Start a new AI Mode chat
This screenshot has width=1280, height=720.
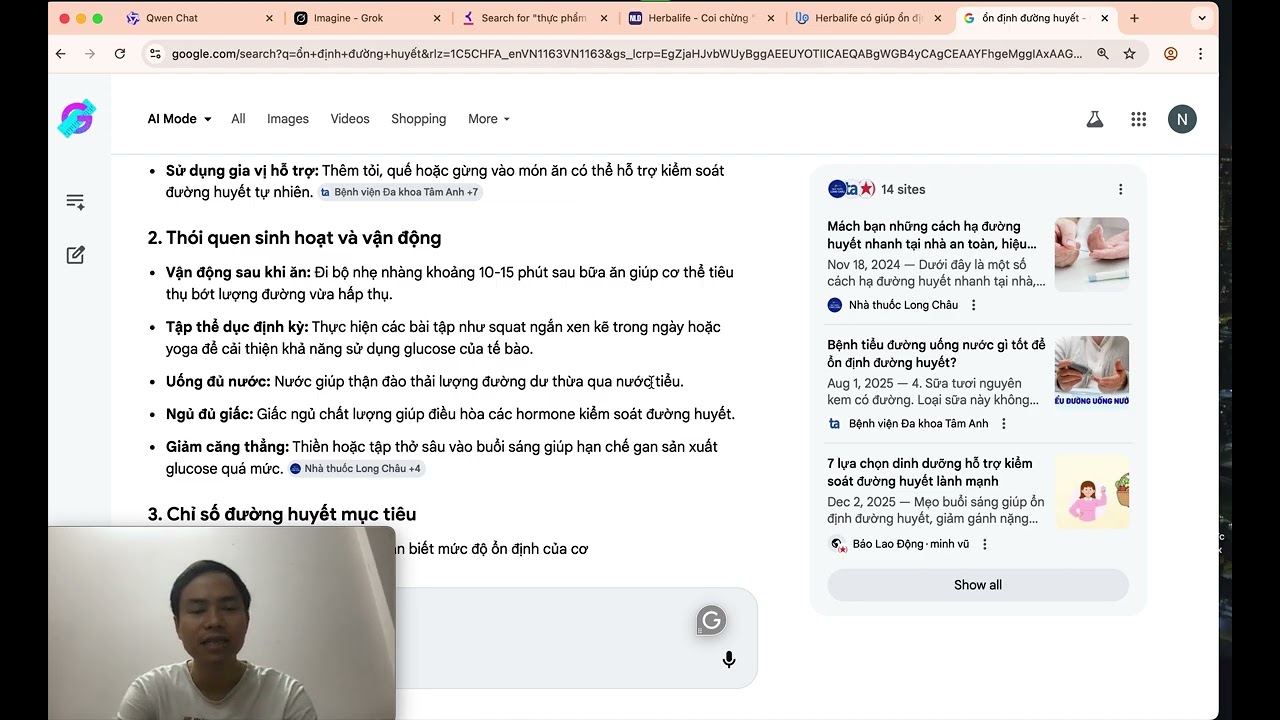tap(75, 255)
